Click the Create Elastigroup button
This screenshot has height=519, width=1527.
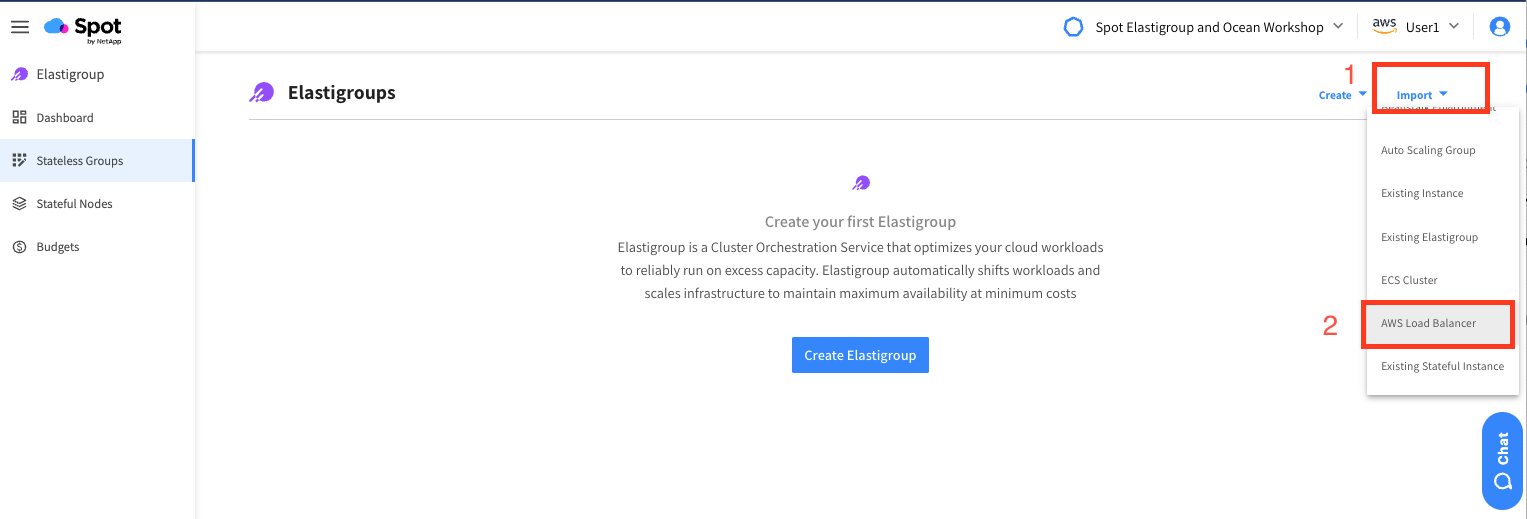(x=860, y=355)
